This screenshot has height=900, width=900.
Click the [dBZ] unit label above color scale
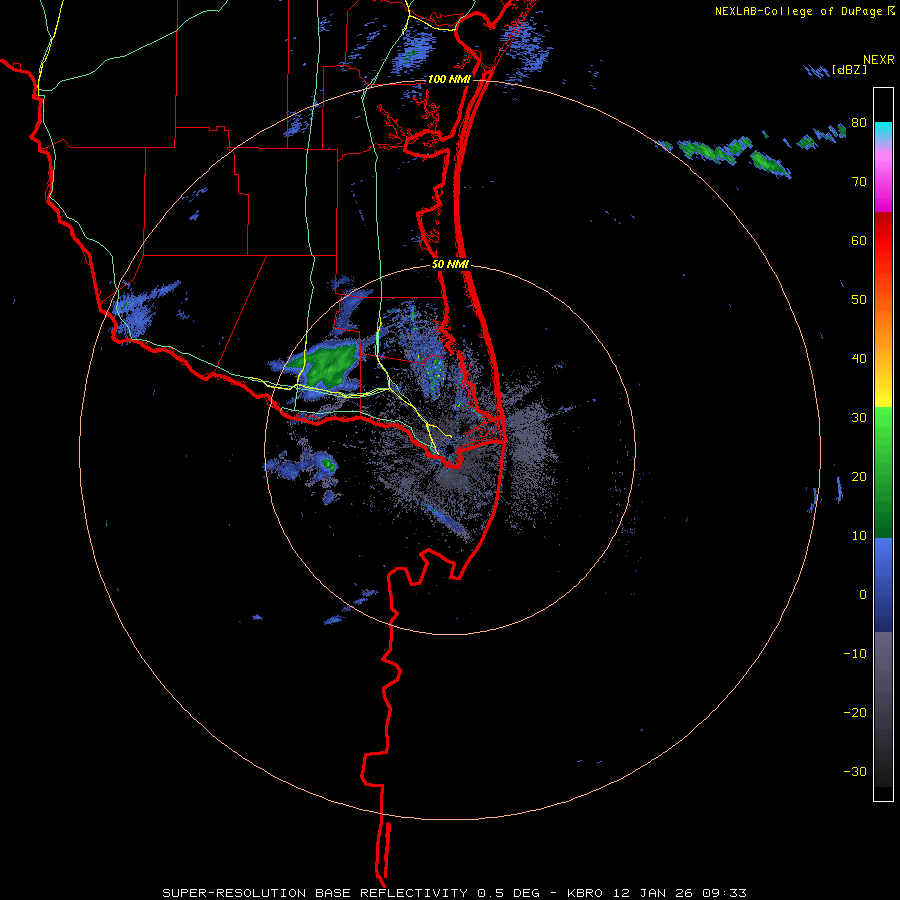click(849, 70)
